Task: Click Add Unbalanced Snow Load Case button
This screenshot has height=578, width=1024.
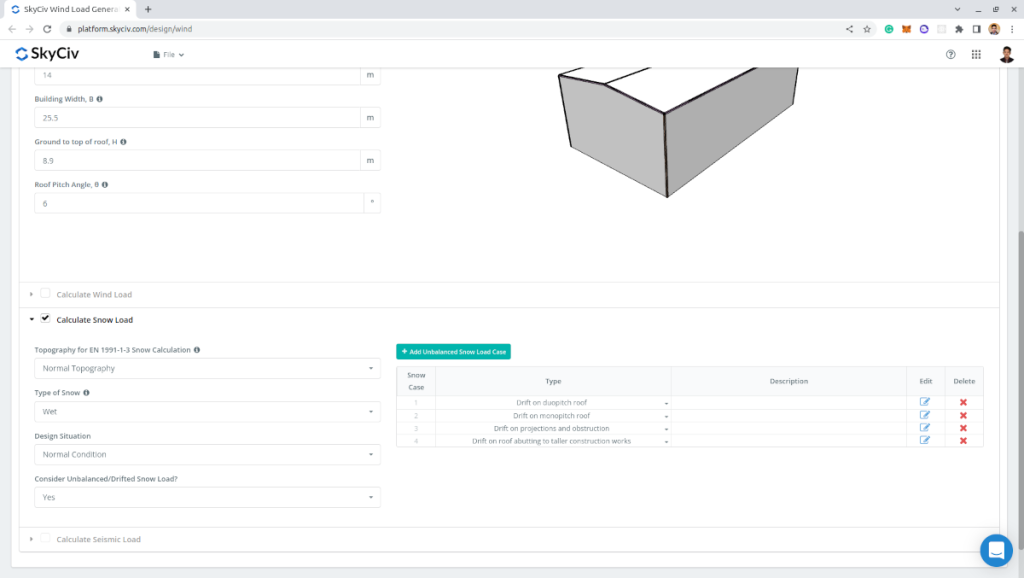Action: [453, 352]
